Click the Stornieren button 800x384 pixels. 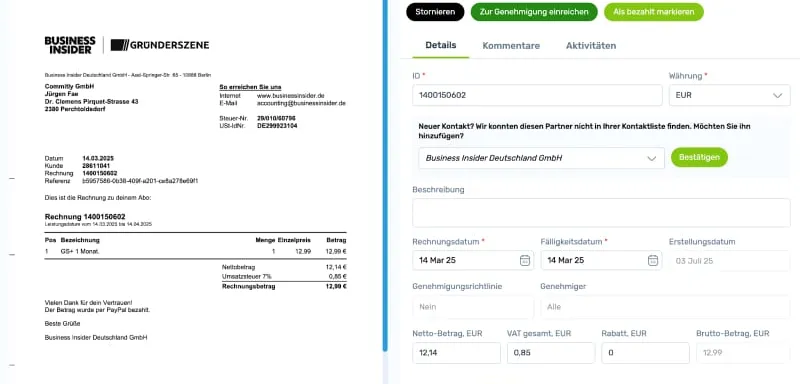point(435,12)
